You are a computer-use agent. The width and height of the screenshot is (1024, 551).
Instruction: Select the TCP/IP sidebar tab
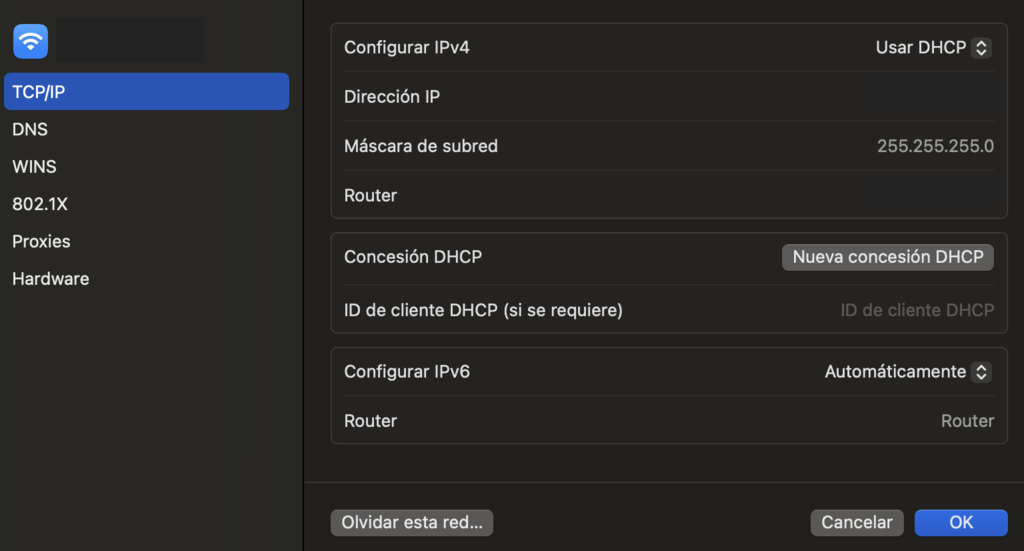click(146, 92)
